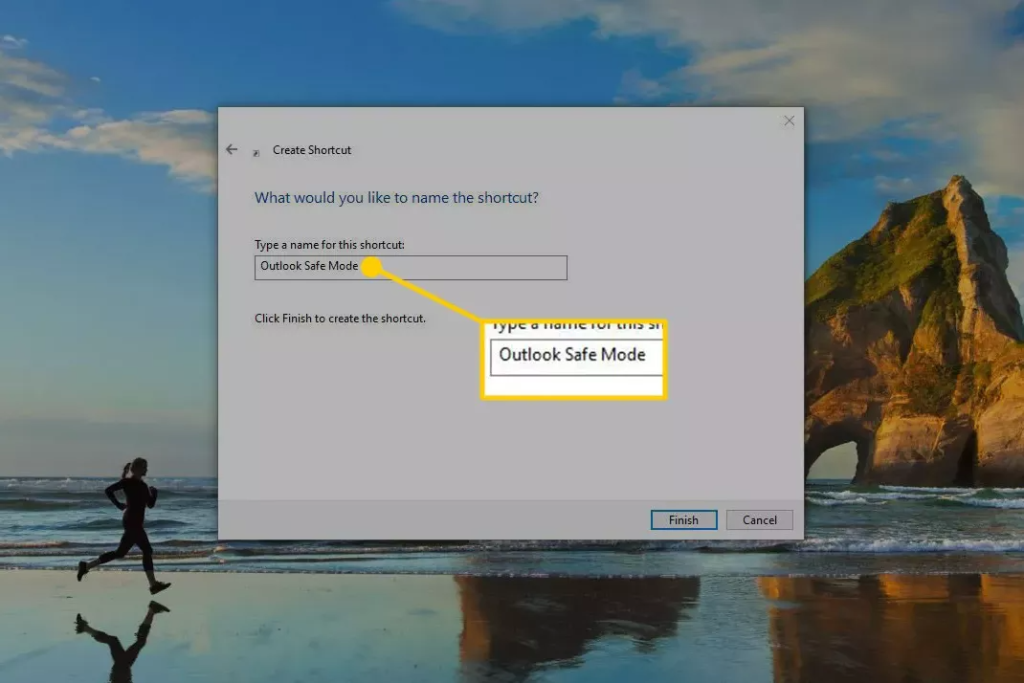Screen dimensions: 1024x683
Task: Click the runner's reflection on wet sand
Action: pos(122,640)
